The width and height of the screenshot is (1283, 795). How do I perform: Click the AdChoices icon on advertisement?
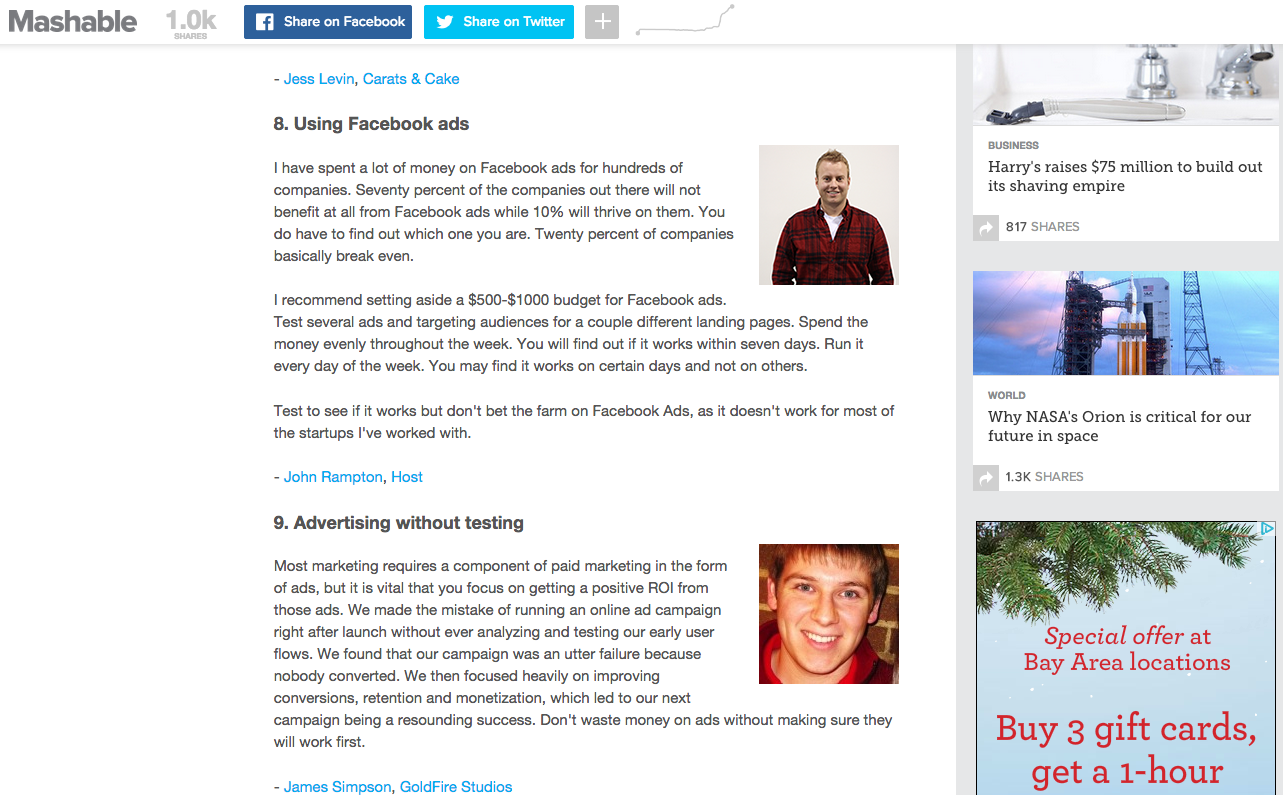click(1267, 529)
